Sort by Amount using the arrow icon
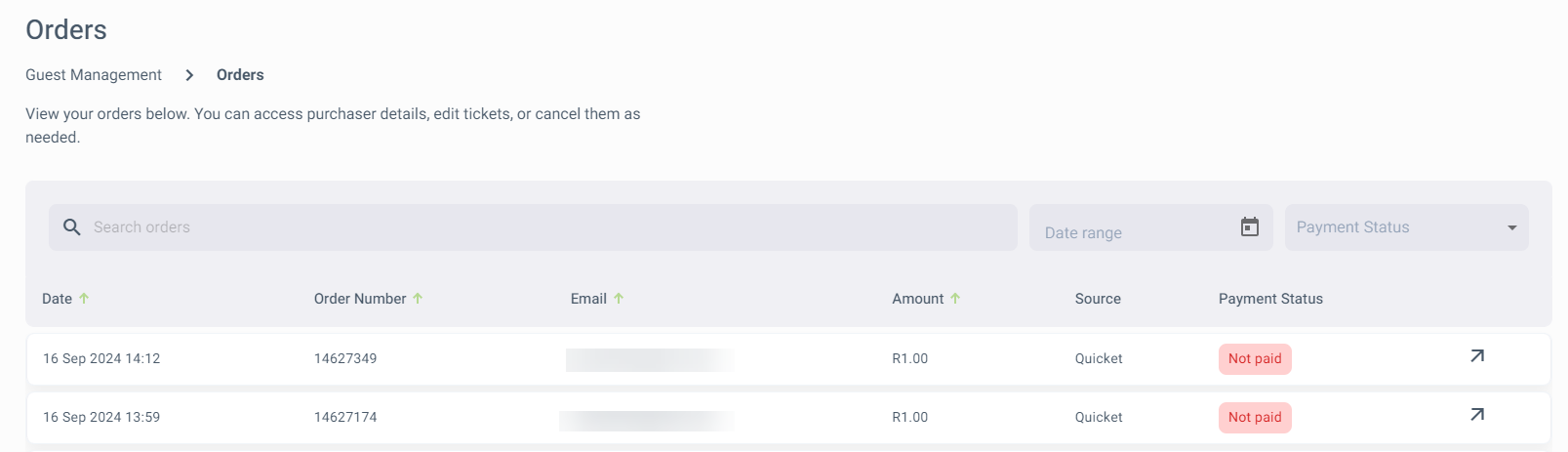The height and width of the screenshot is (452, 1568). tap(955, 299)
